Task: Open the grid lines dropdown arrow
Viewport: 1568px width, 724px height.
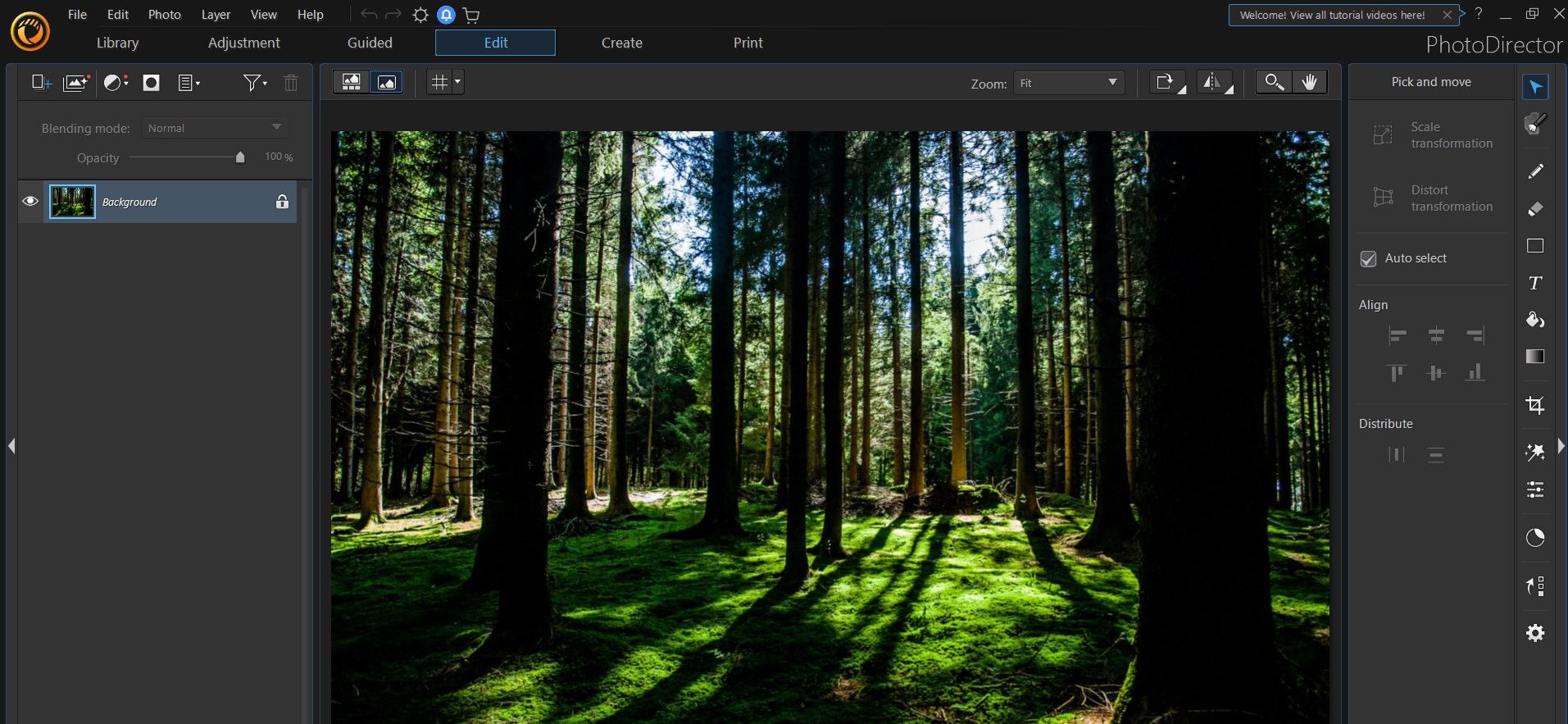Action: 457,82
